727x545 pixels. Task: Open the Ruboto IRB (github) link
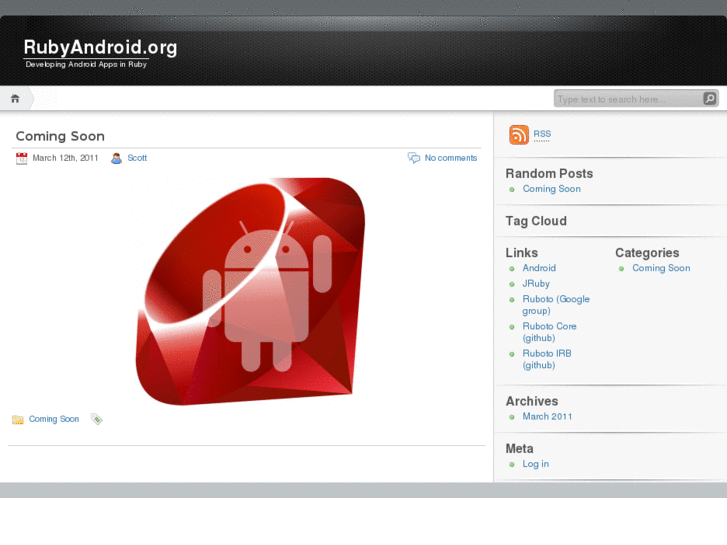click(547, 359)
